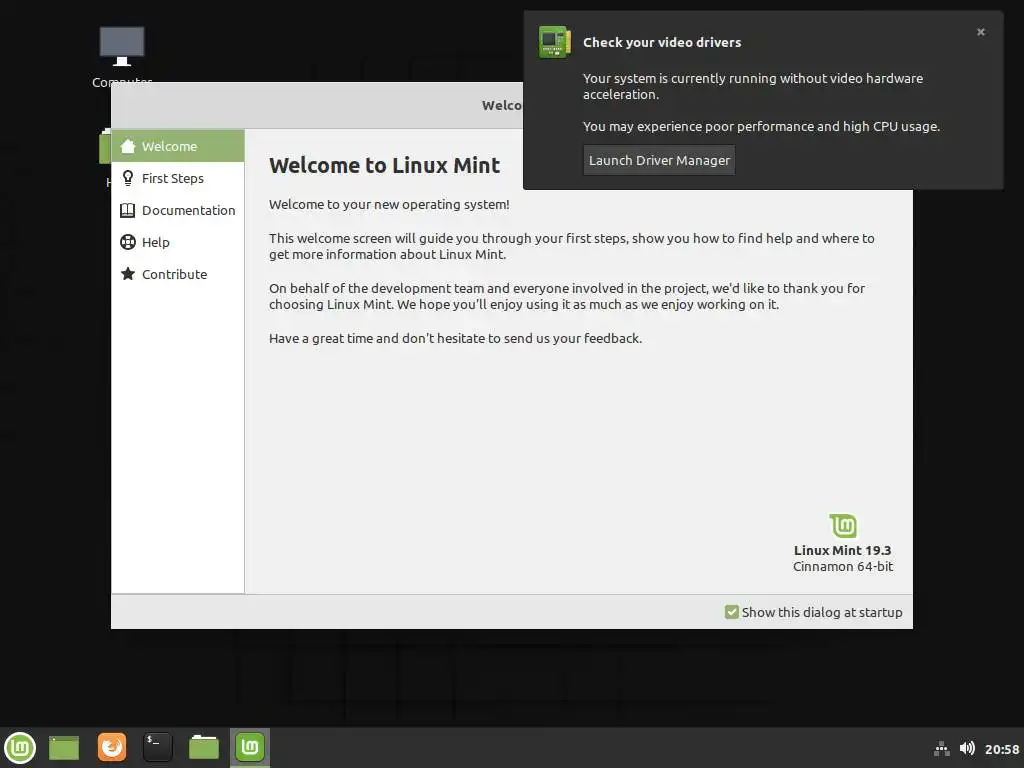The width and height of the screenshot is (1024, 768).
Task: Open the Contribute section
Action: (178, 274)
